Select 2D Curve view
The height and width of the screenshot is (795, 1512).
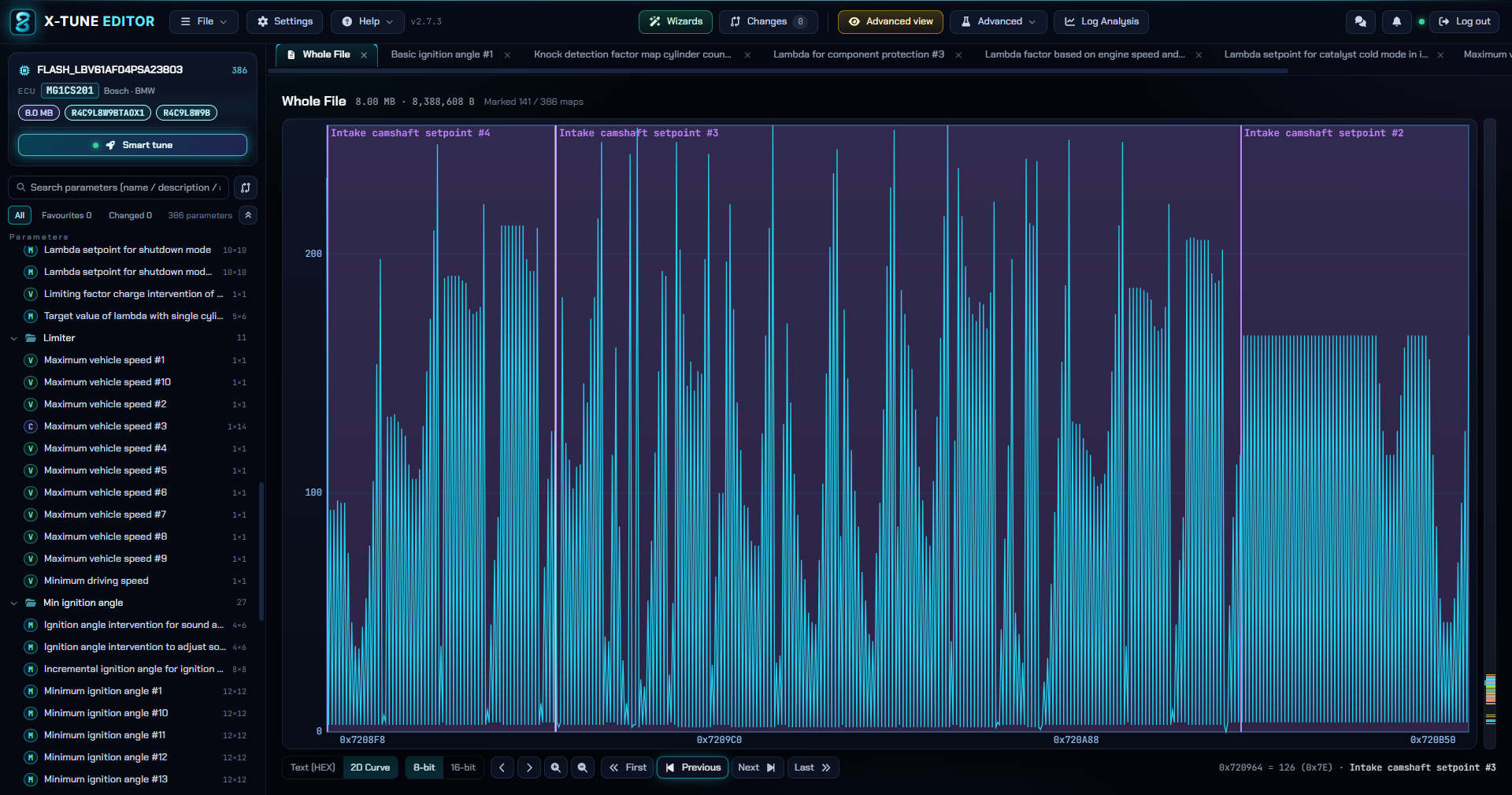coord(370,767)
